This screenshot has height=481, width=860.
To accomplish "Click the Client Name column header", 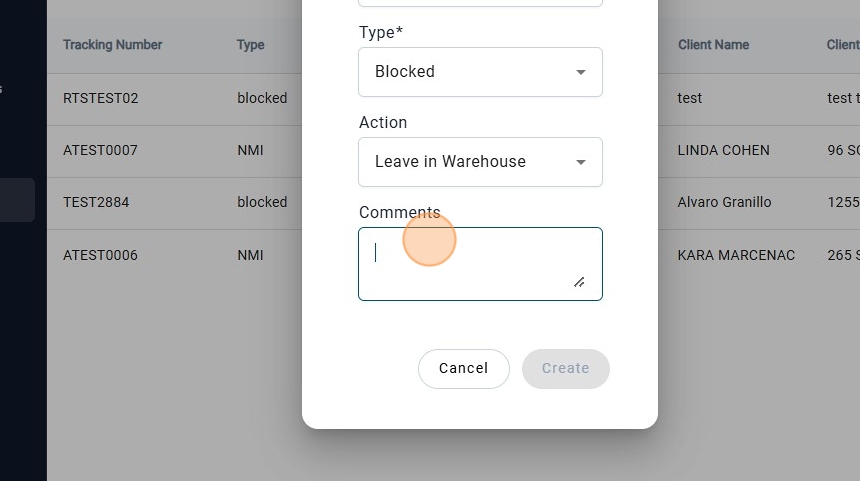I will click(x=713, y=45).
